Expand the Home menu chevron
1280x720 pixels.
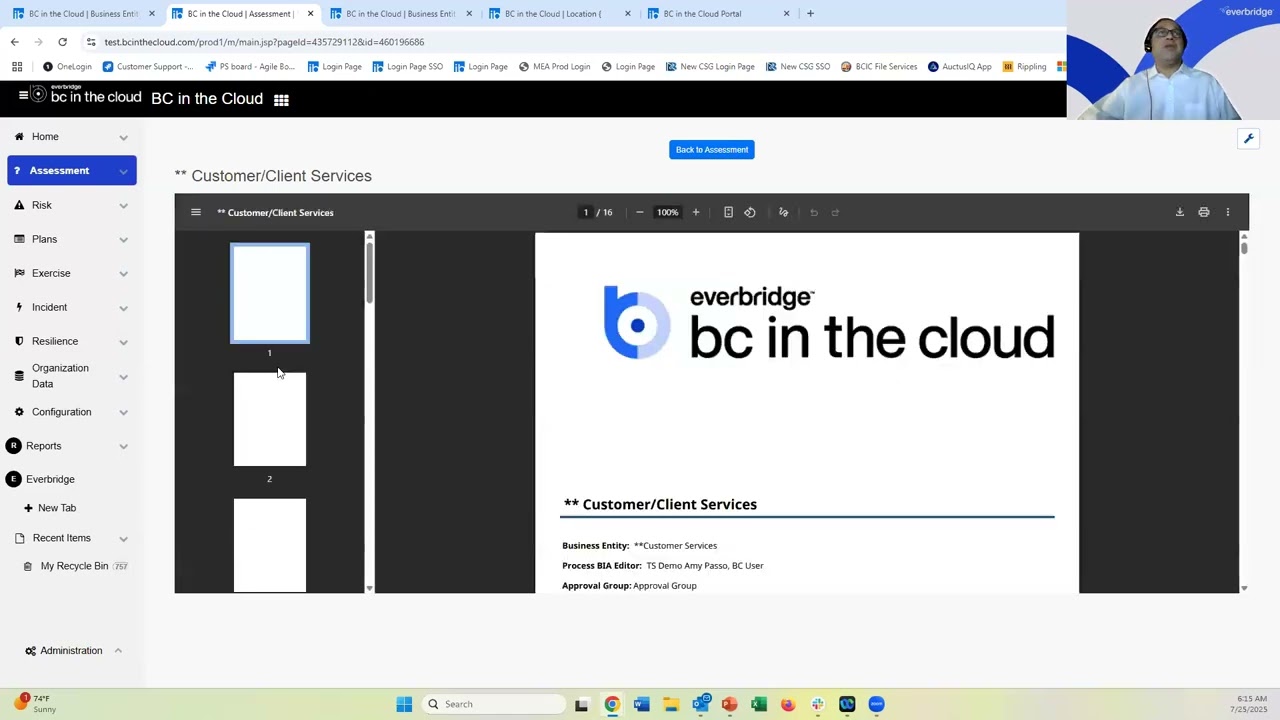click(123, 137)
